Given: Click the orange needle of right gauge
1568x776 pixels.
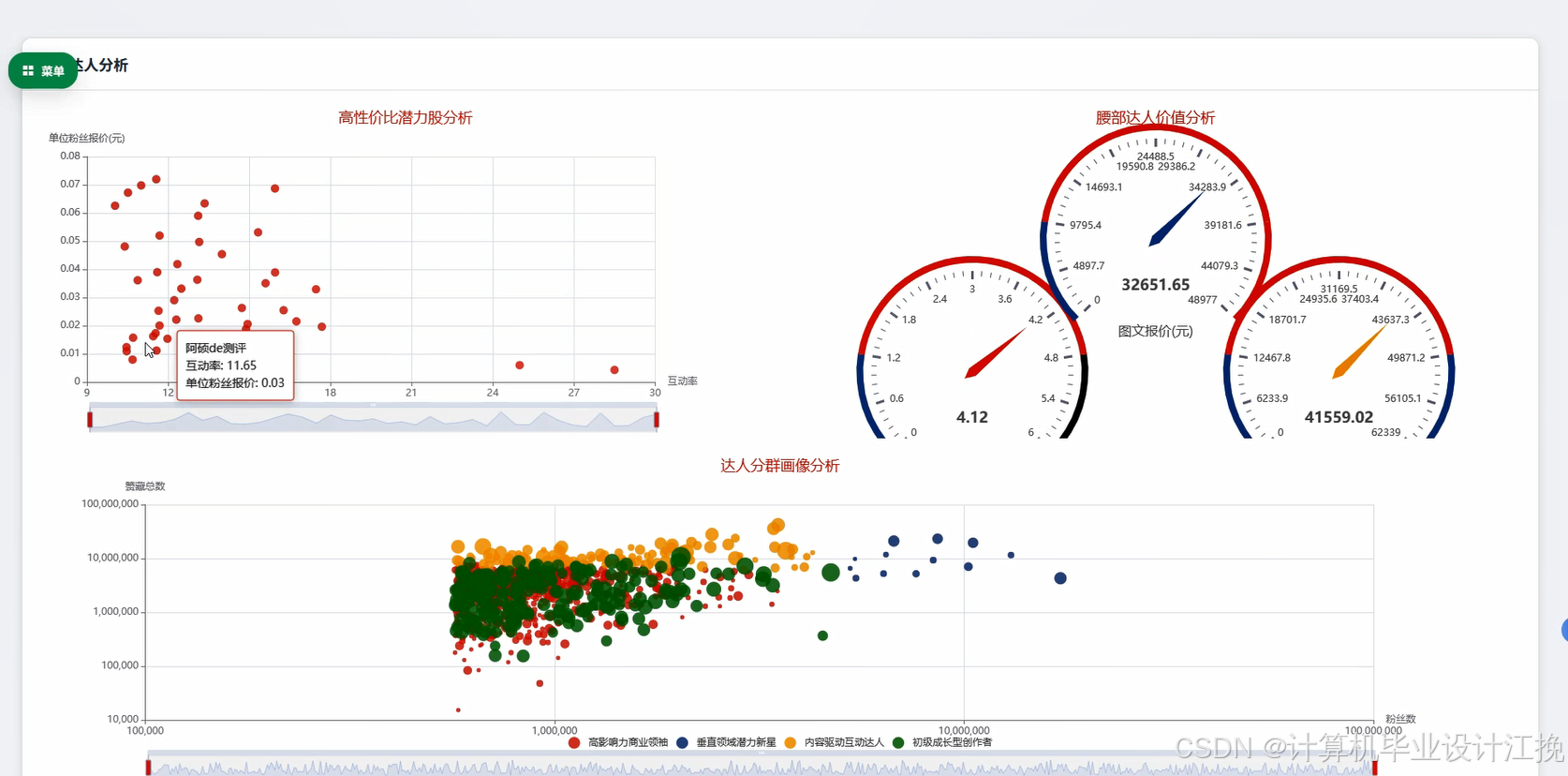Looking at the screenshot, I should point(1359,352).
